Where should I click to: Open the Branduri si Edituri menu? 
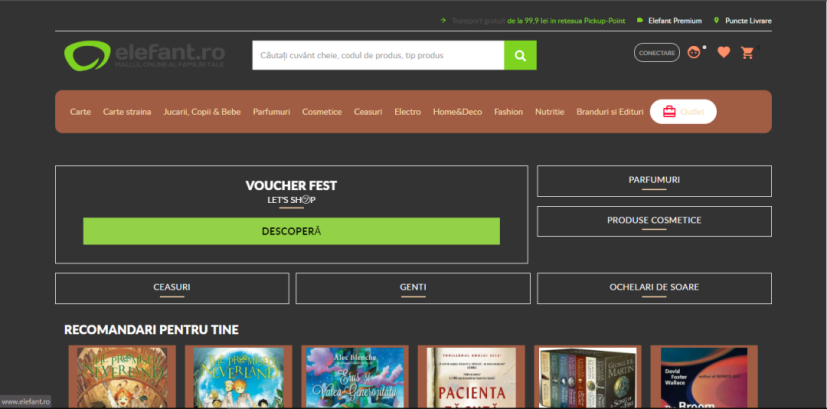610,112
